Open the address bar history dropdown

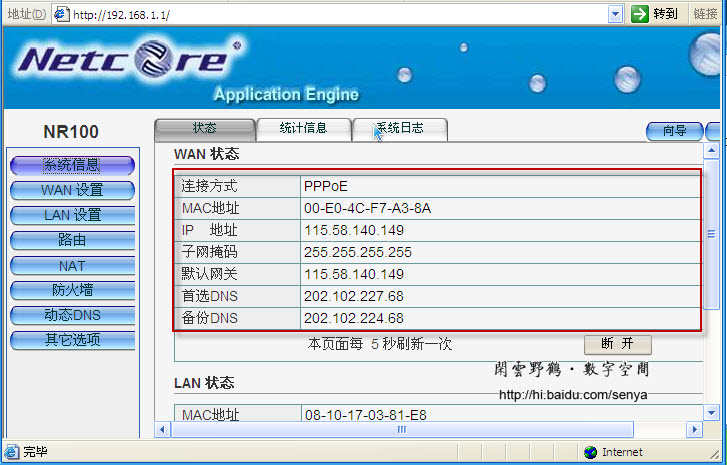[x=615, y=14]
